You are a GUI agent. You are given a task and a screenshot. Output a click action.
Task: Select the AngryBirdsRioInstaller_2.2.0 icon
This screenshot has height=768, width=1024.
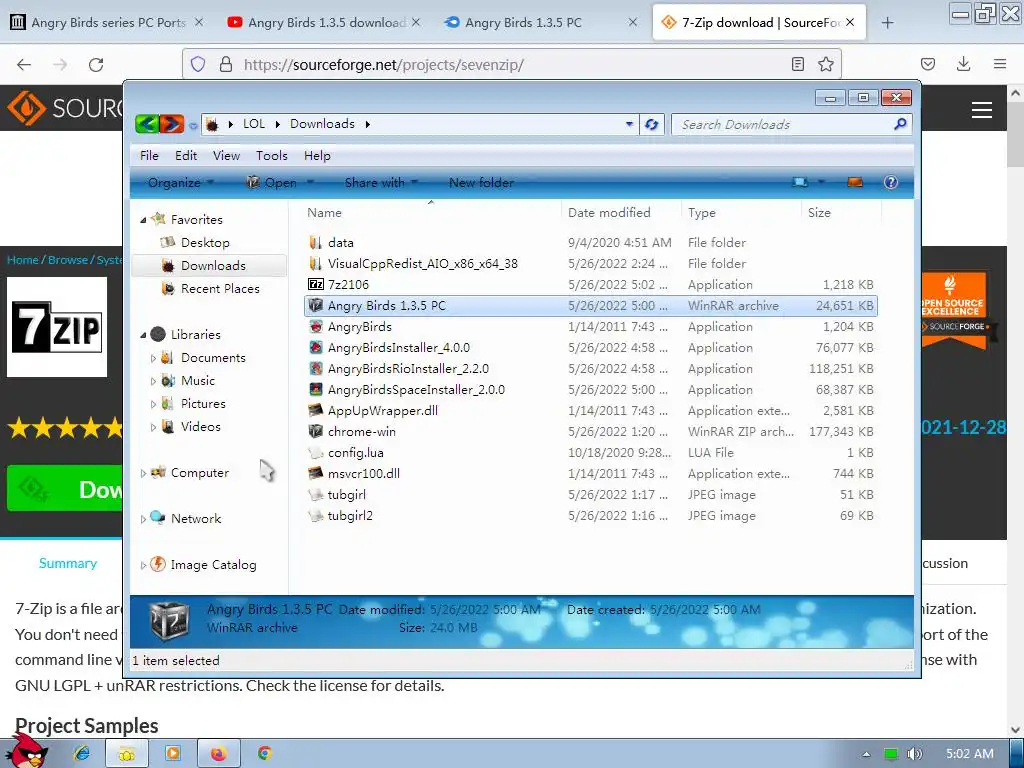(316, 368)
